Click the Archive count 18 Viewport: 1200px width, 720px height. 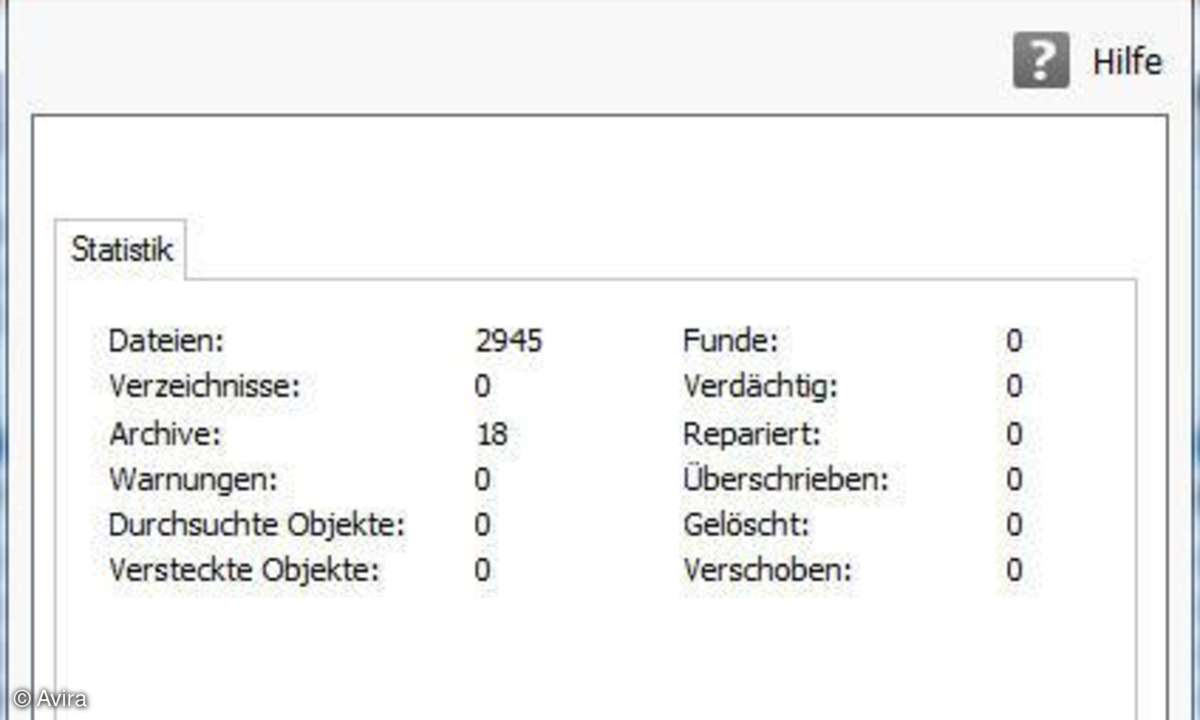click(491, 434)
